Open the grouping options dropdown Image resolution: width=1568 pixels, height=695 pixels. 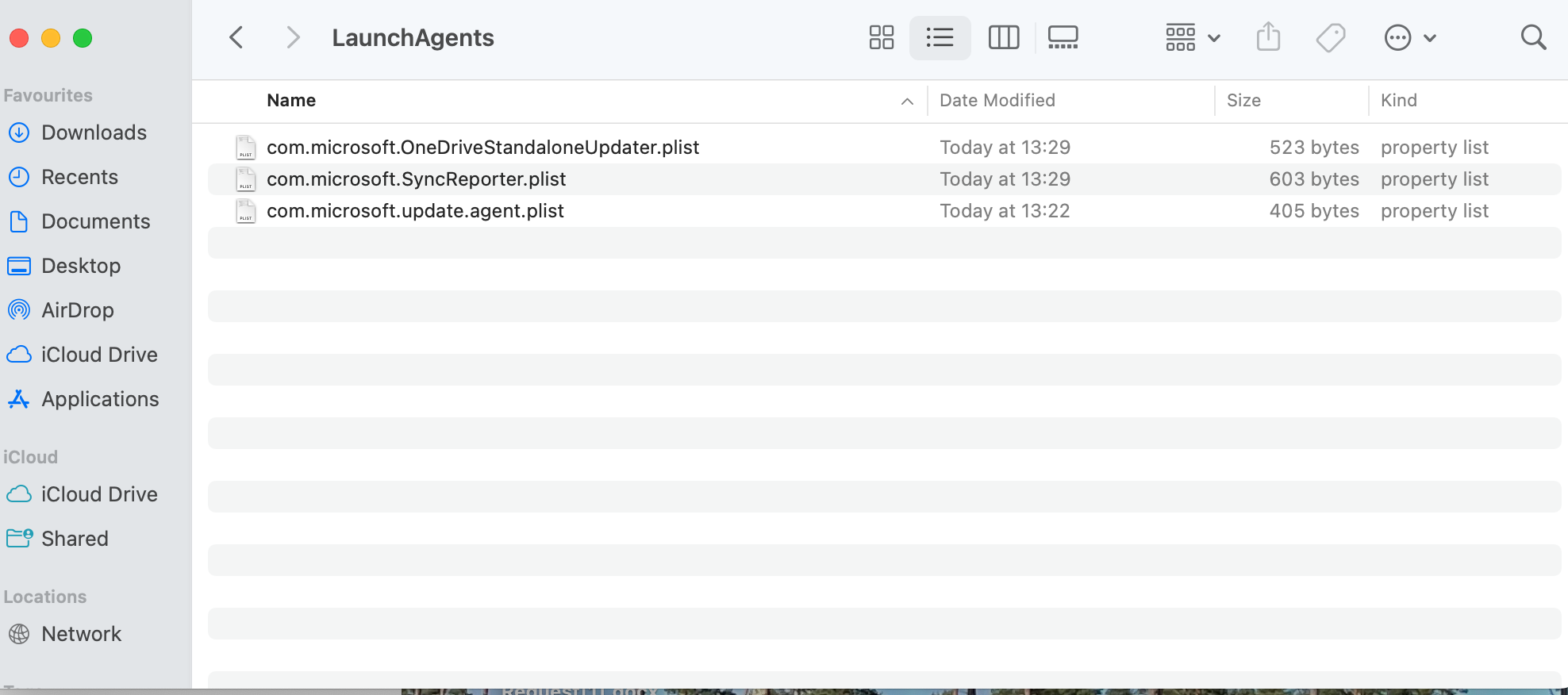click(1191, 36)
